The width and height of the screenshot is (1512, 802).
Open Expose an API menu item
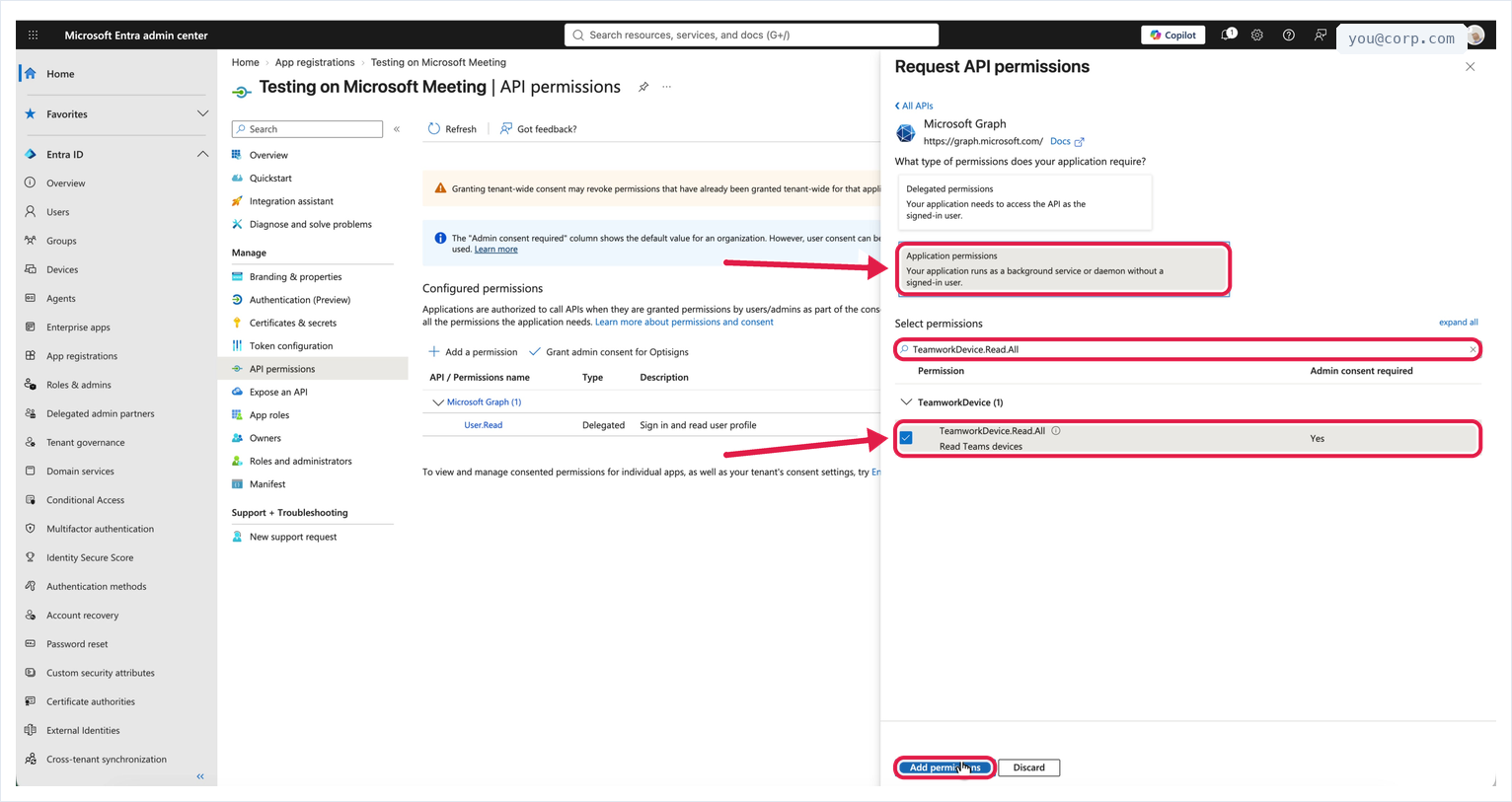click(278, 393)
